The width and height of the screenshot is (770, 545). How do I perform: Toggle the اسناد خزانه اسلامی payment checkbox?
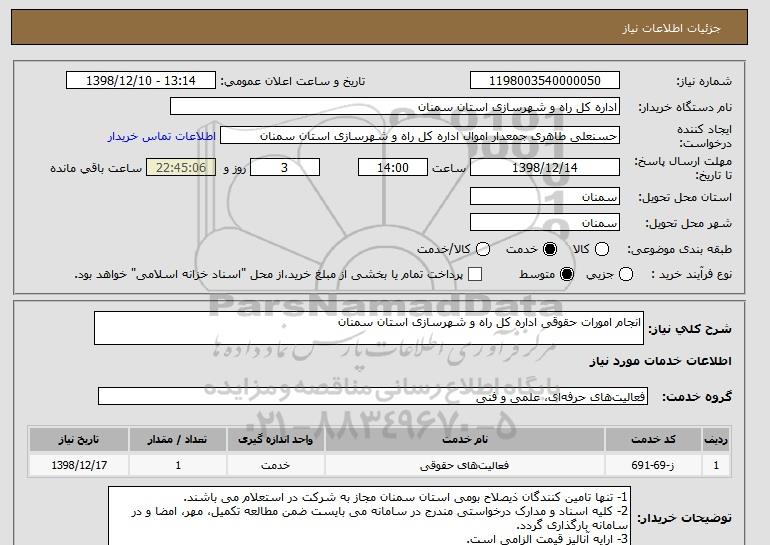[x=475, y=274]
